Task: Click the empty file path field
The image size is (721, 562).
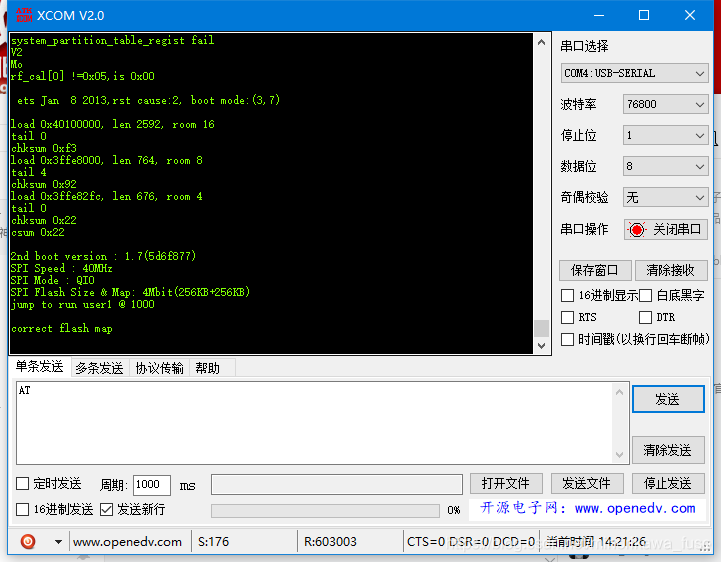Action: 337,485
